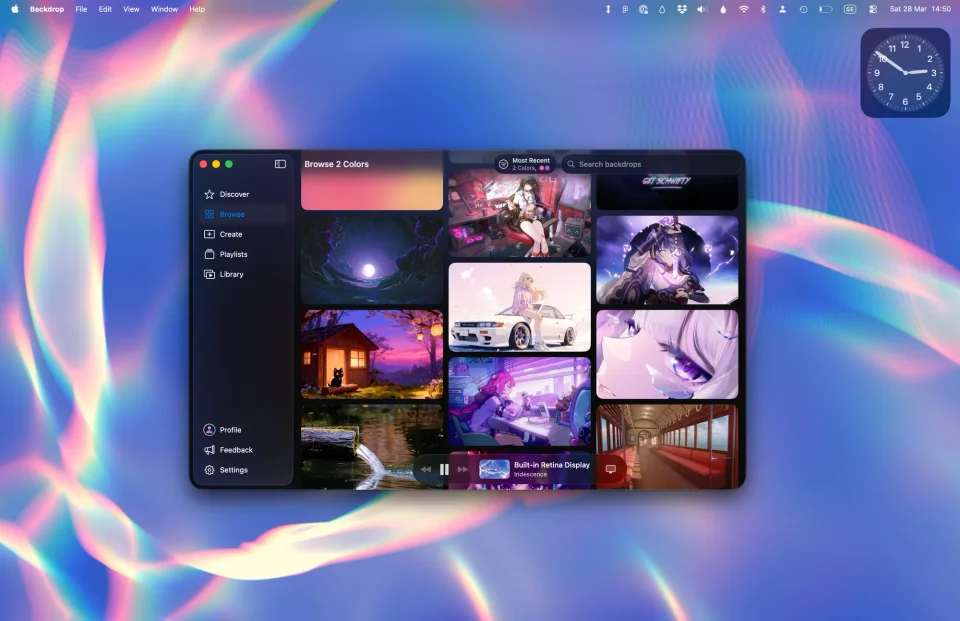Open the File menu

pyautogui.click(x=81, y=9)
